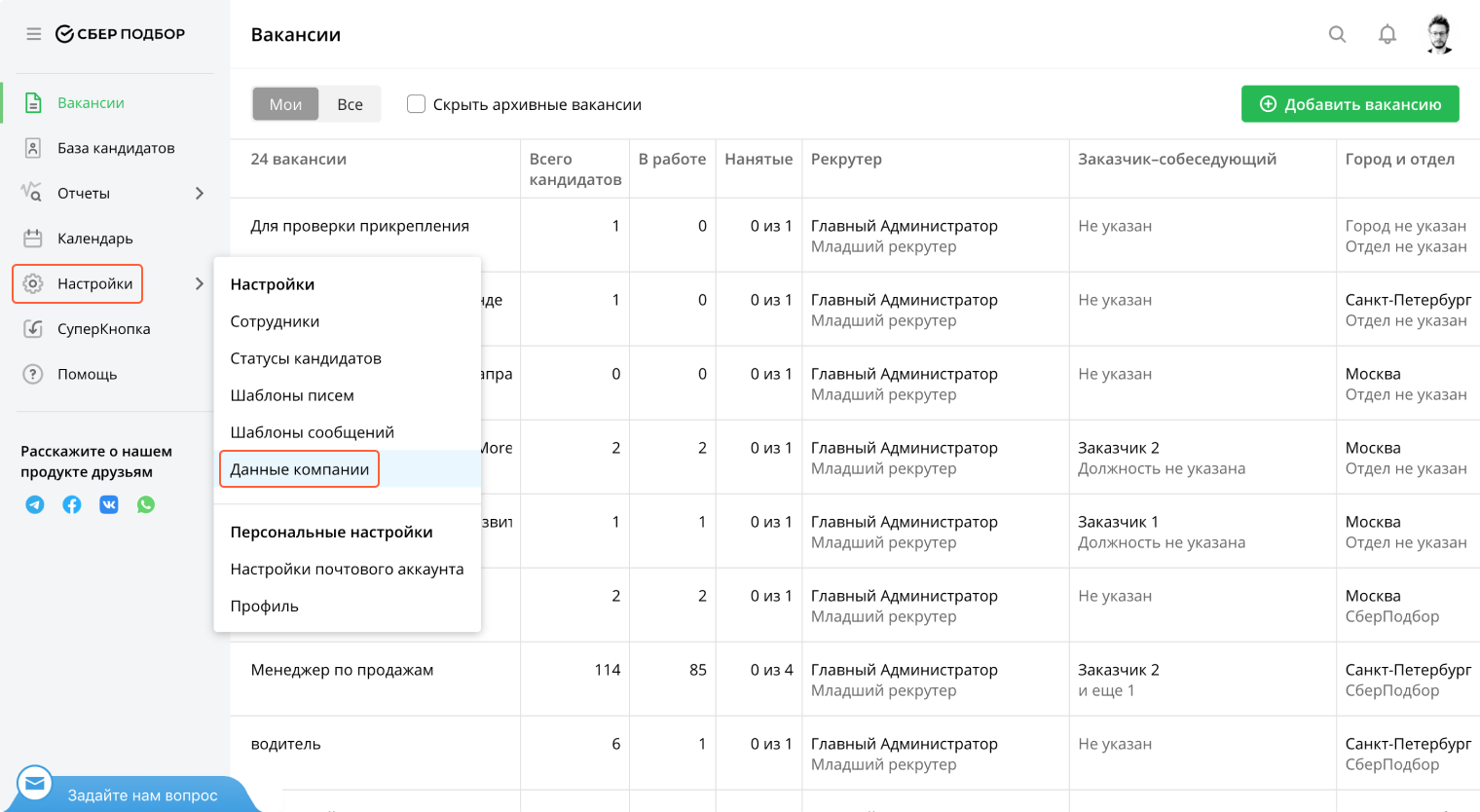The image size is (1480, 812).
Task: Open notifications bell icon
Action: (1387, 34)
